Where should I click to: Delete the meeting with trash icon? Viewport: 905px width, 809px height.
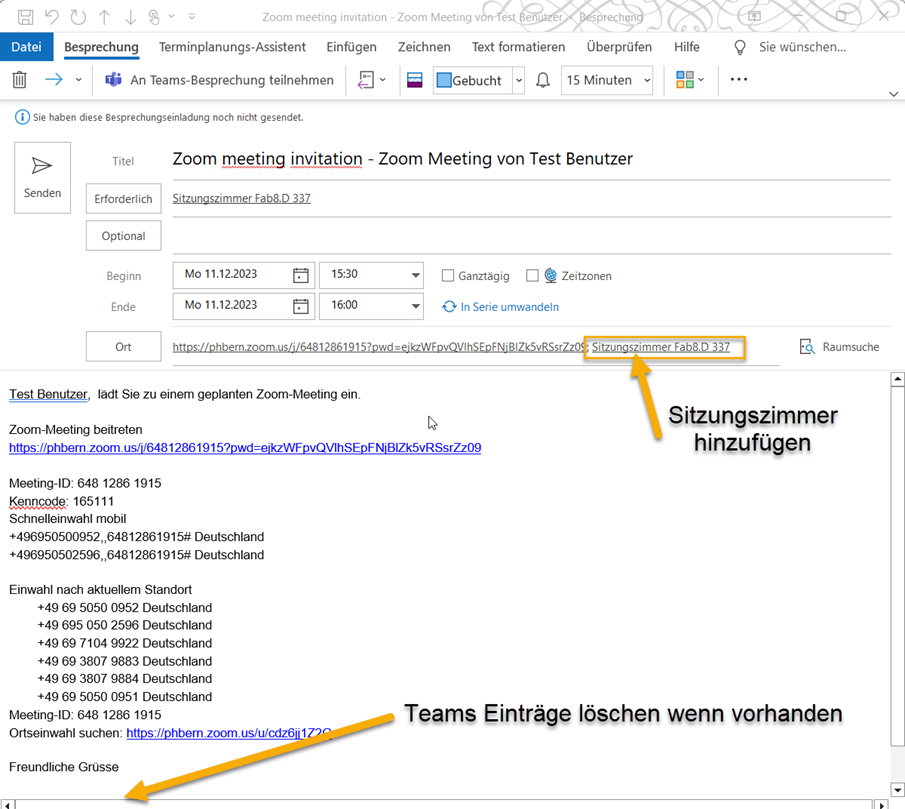(x=20, y=80)
